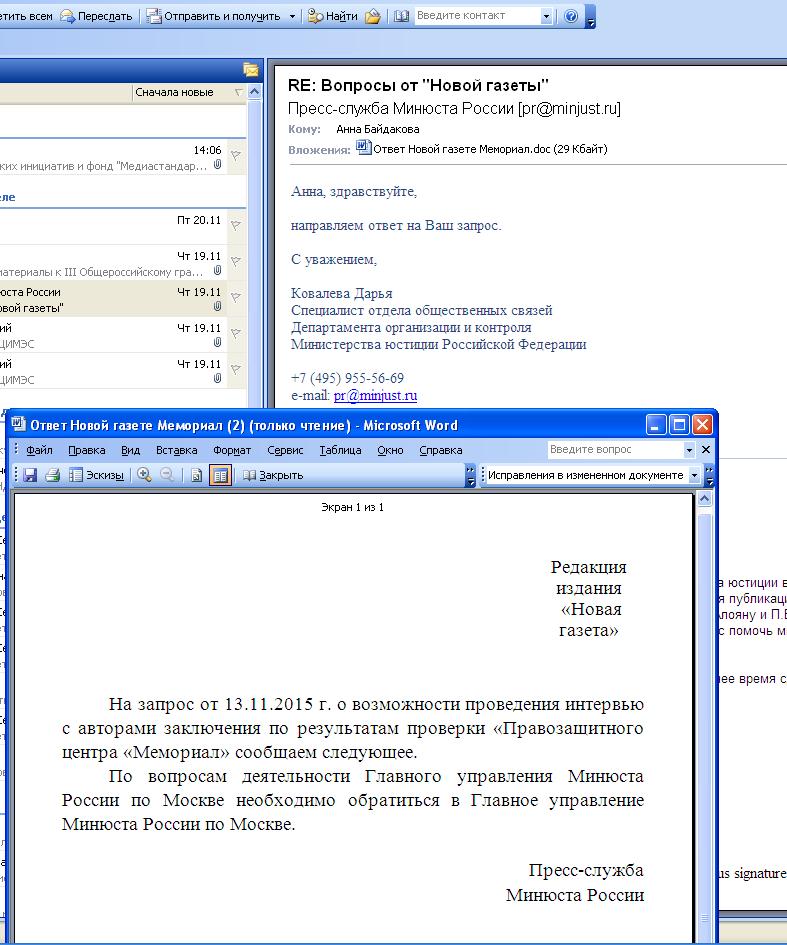Click the Переслать forward button
This screenshot has width=787, height=945.
(x=98, y=16)
